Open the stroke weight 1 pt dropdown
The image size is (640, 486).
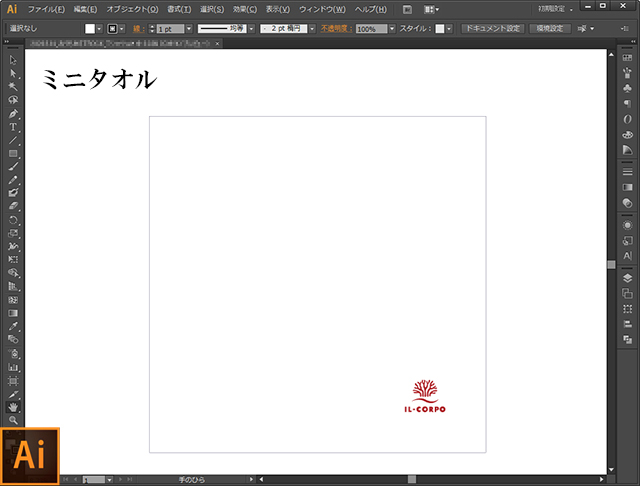[187, 29]
